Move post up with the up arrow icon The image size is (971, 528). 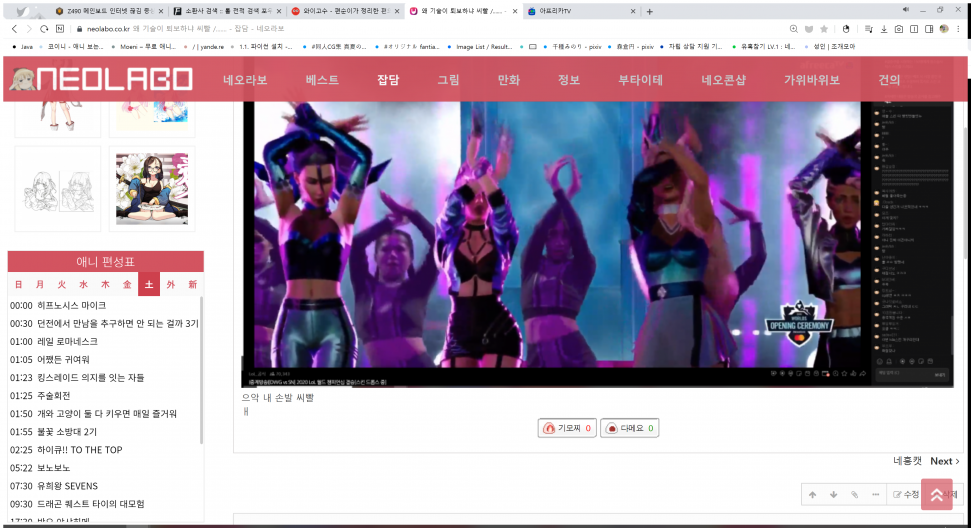click(x=812, y=495)
